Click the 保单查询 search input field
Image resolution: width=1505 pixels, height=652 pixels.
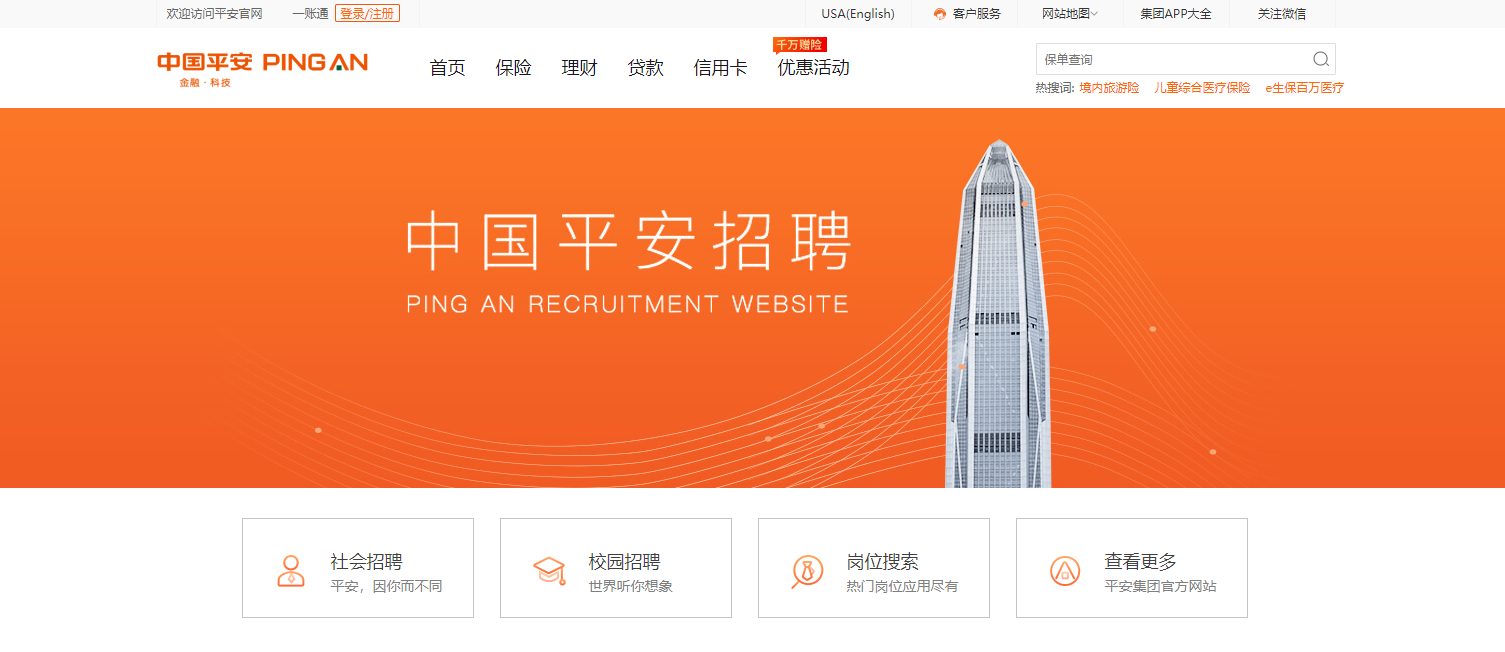1175,59
